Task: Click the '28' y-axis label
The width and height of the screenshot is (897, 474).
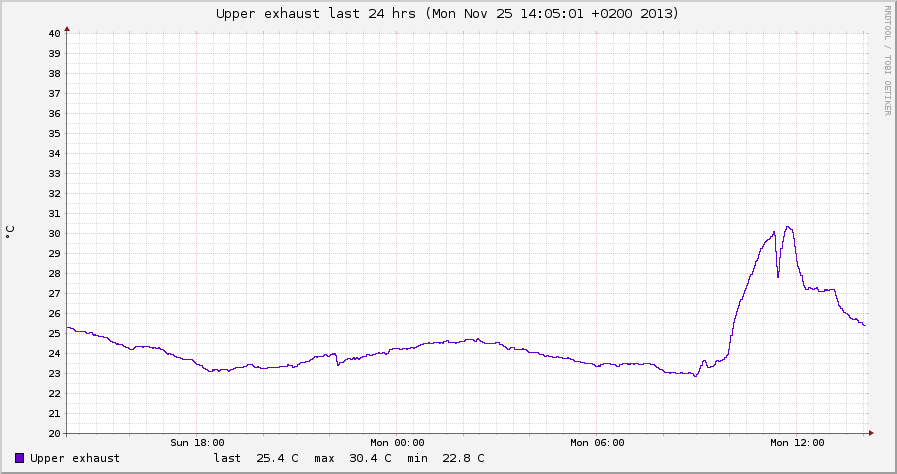Action: coord(54,273)
